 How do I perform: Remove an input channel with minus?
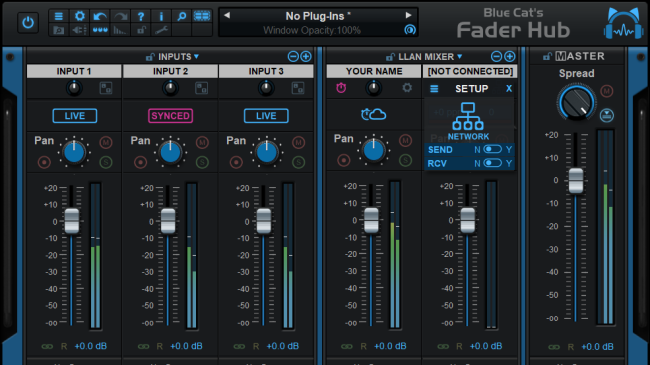click(x=293, y=56)
